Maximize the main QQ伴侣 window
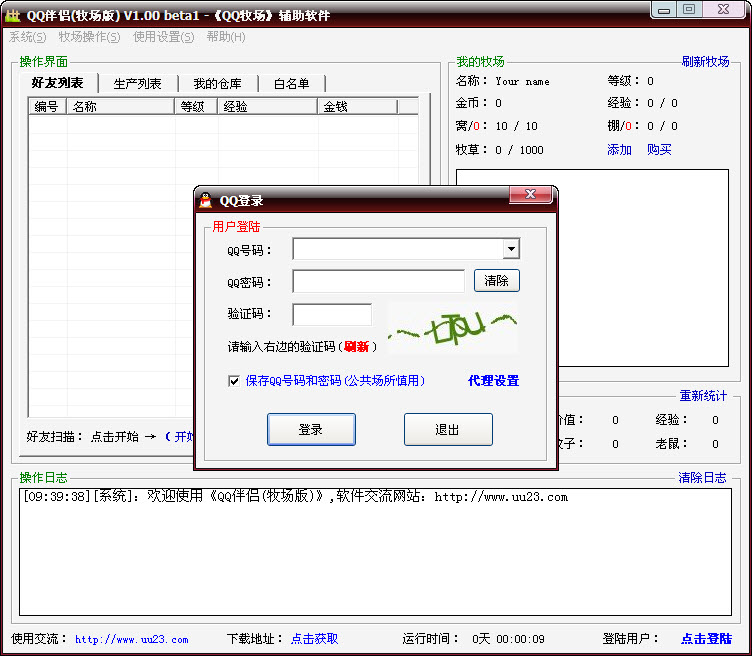This screenshot has width=752, height=656. tap(689, 10)
